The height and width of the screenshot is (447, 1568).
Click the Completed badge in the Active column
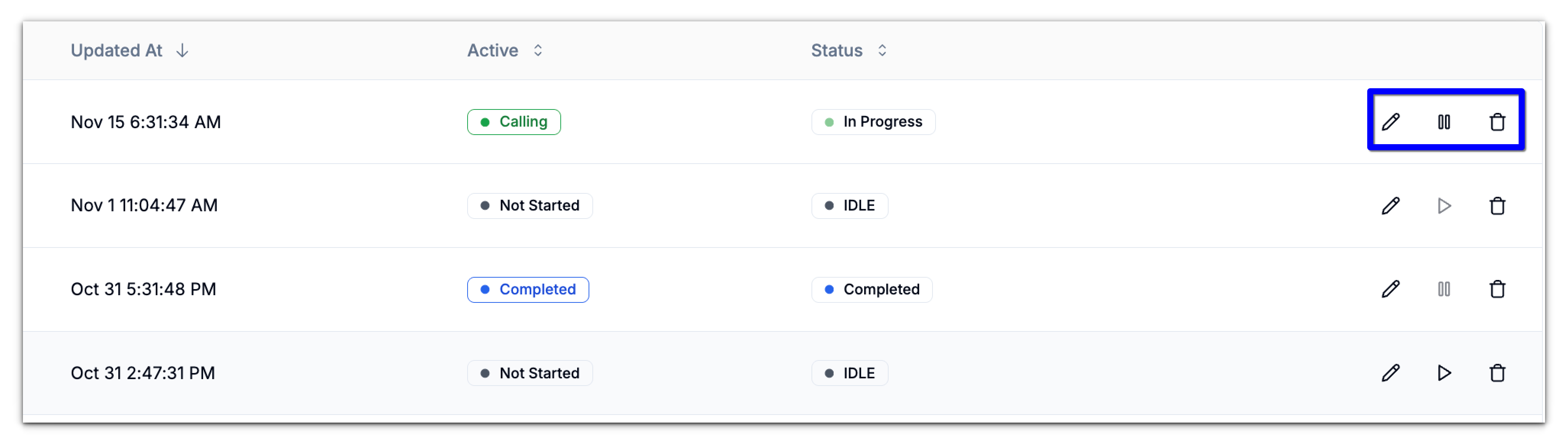(x=527, y=289)
